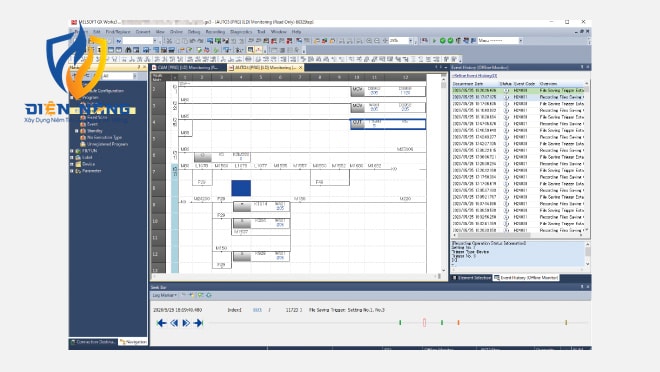
Task: Open the Offline Event History link
Action: click(x=474, y=75)
